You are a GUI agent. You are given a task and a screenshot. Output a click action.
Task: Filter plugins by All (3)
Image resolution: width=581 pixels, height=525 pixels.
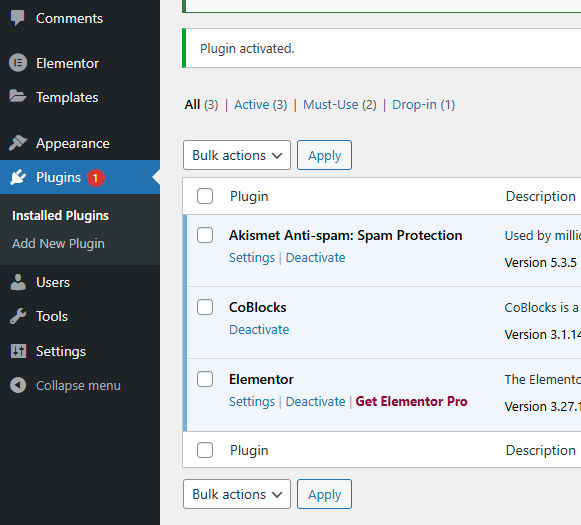click(201, 105)
